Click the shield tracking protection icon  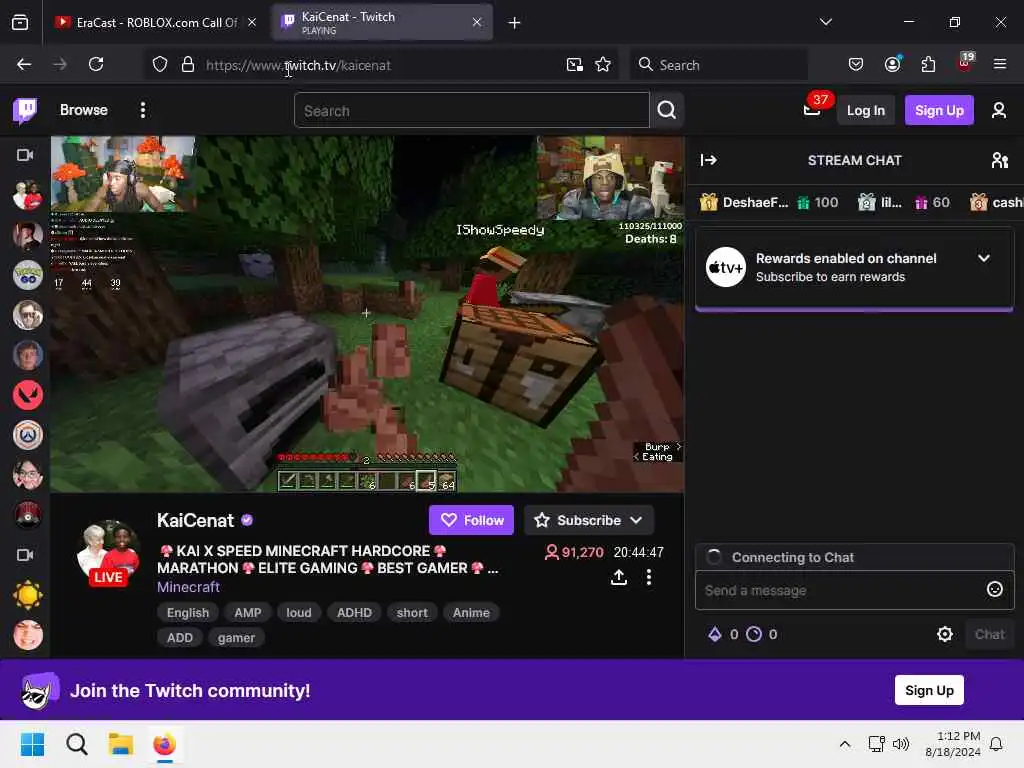160,64
